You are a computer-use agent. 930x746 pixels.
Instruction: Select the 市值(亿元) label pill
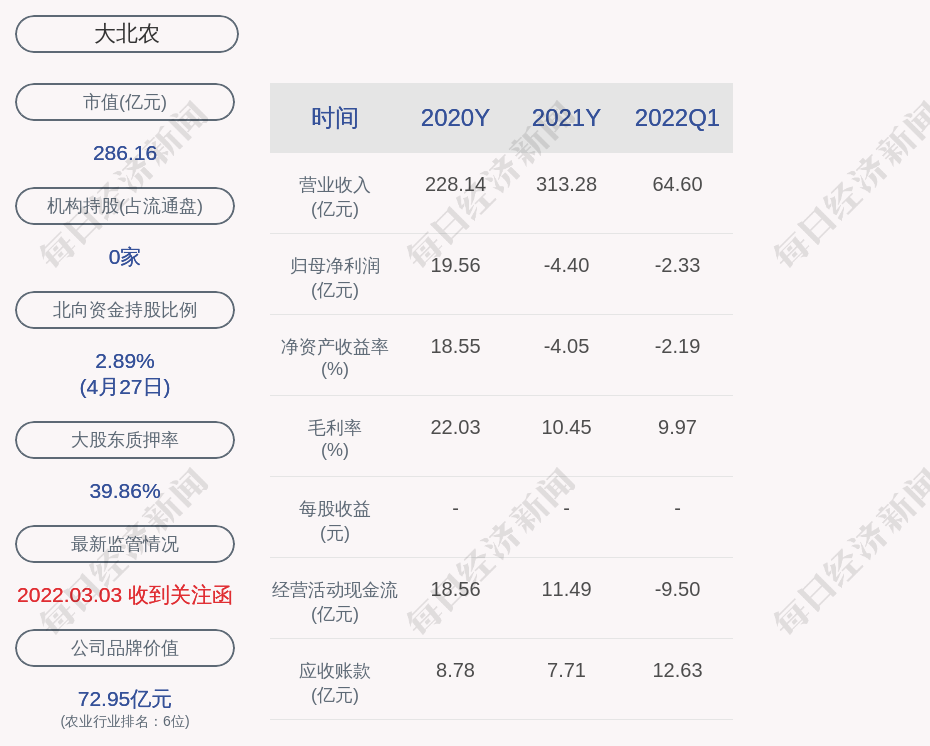(125, 102)
